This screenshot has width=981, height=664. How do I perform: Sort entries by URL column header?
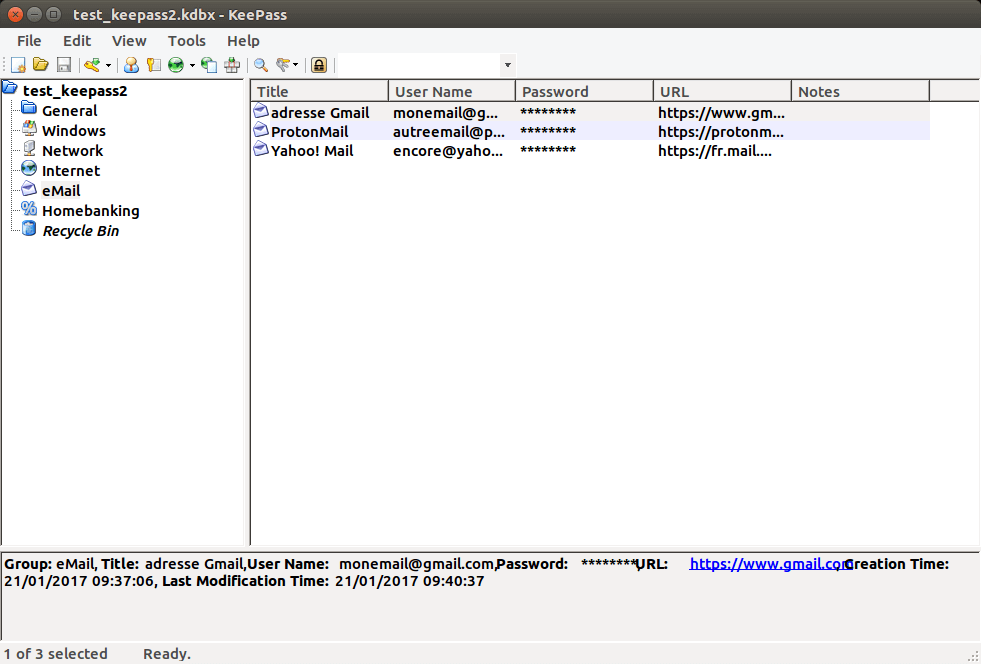723,91
